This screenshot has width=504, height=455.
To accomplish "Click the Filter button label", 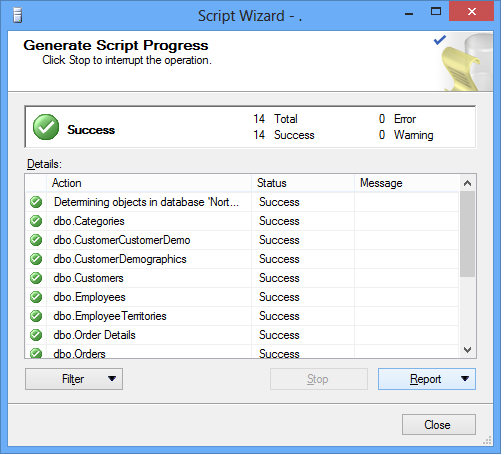I will [73, 379].
